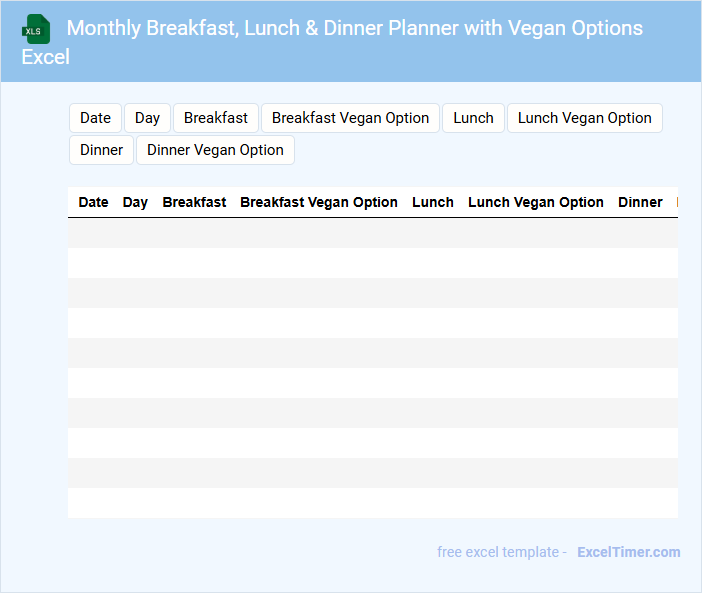Viewport: 702px width, 593px height.
Task: Click the Breakfast column header
Action: point(194,202)
